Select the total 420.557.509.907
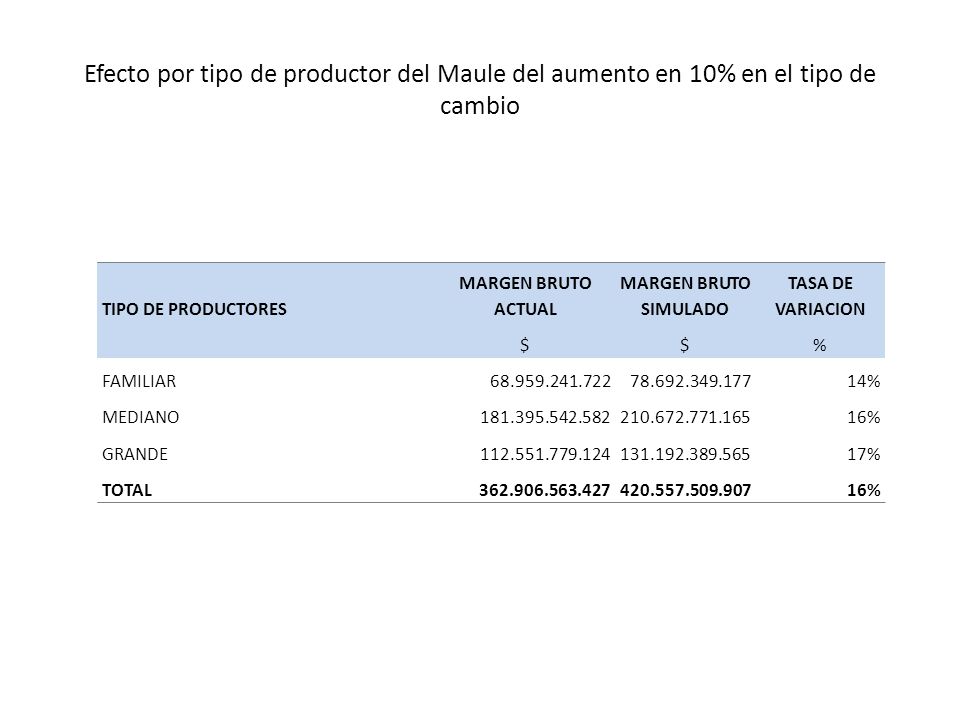The image size is (960, 720). coord(685,490)
